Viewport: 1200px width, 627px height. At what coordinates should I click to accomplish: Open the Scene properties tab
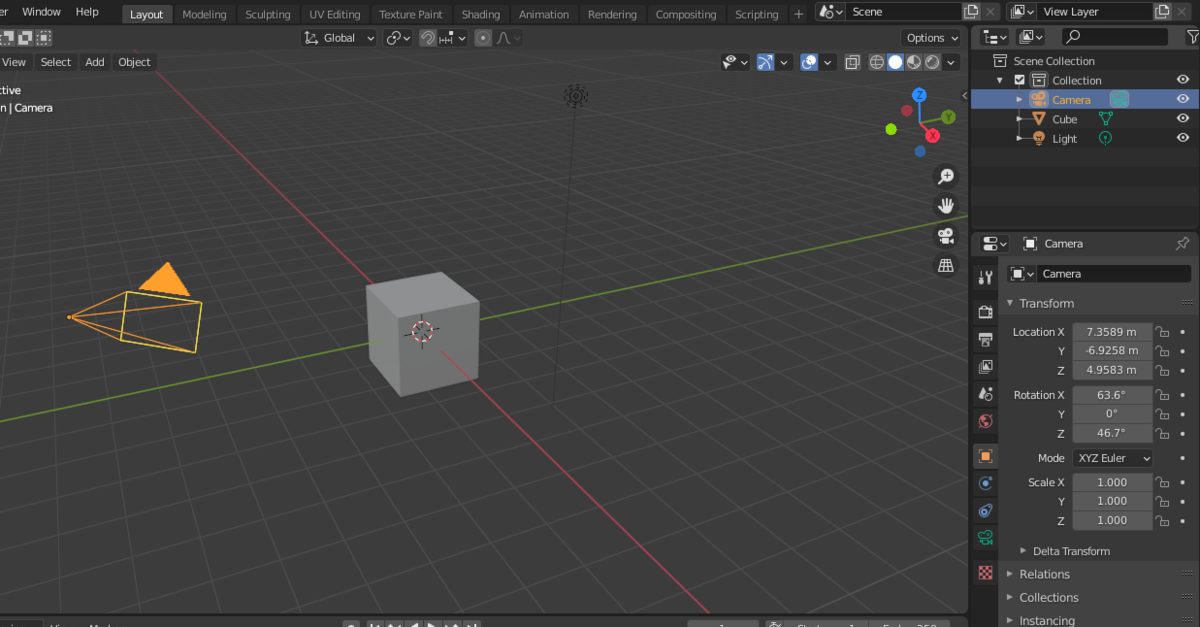tap(985, 394)
